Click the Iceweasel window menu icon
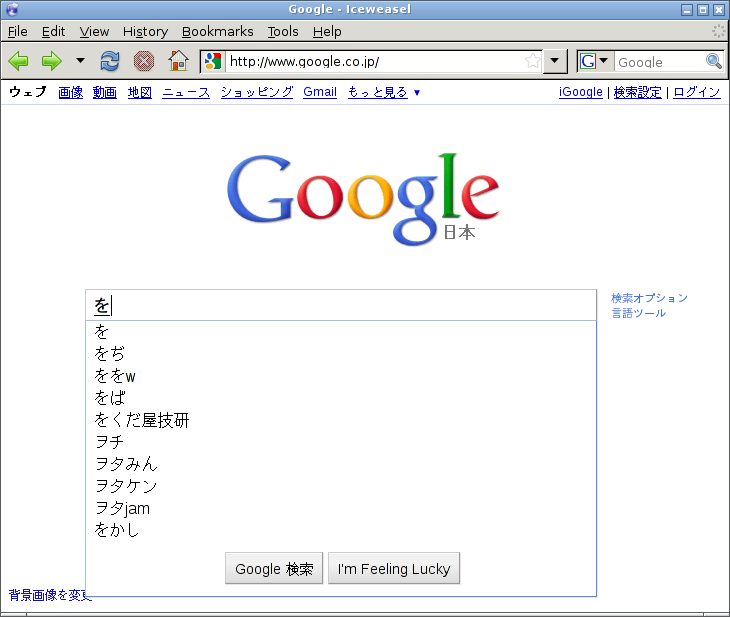 [12, 9]
